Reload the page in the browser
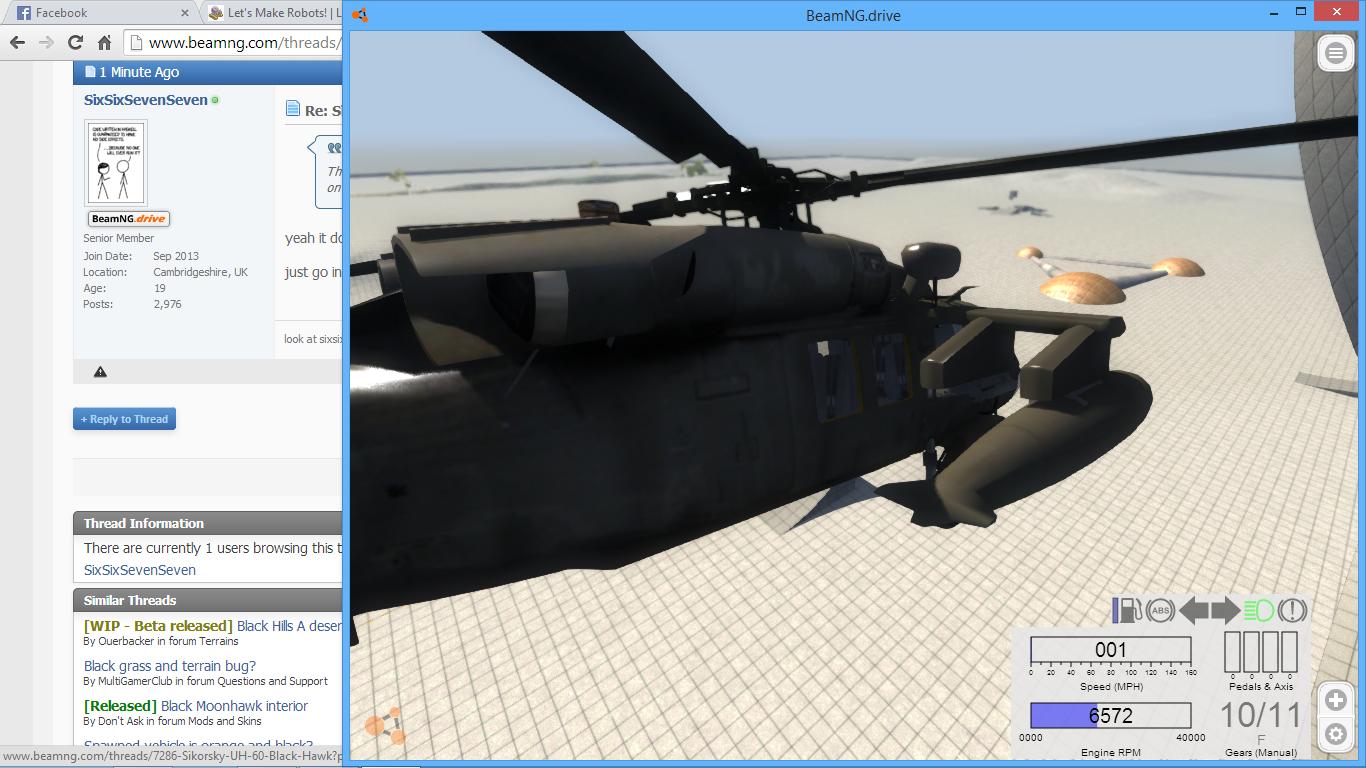The width and height of the screenshot is (1366, 768). (x=75, y=42)
